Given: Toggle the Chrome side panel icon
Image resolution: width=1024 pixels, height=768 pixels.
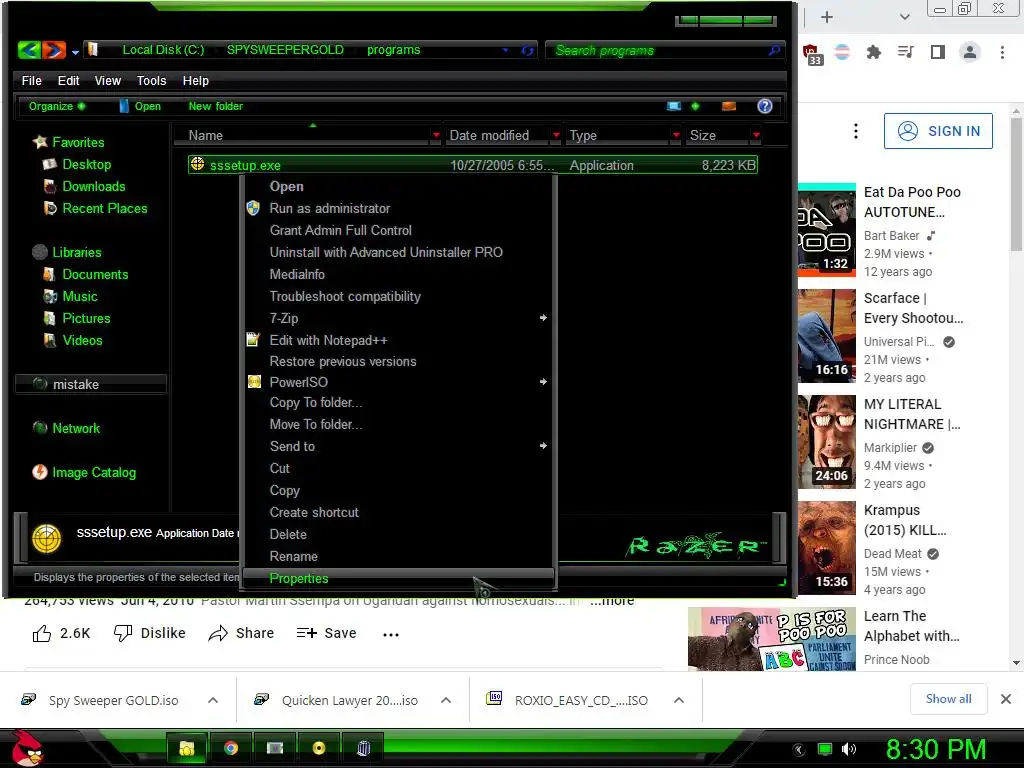Looking at the screenshot, I should pos(938,52).
